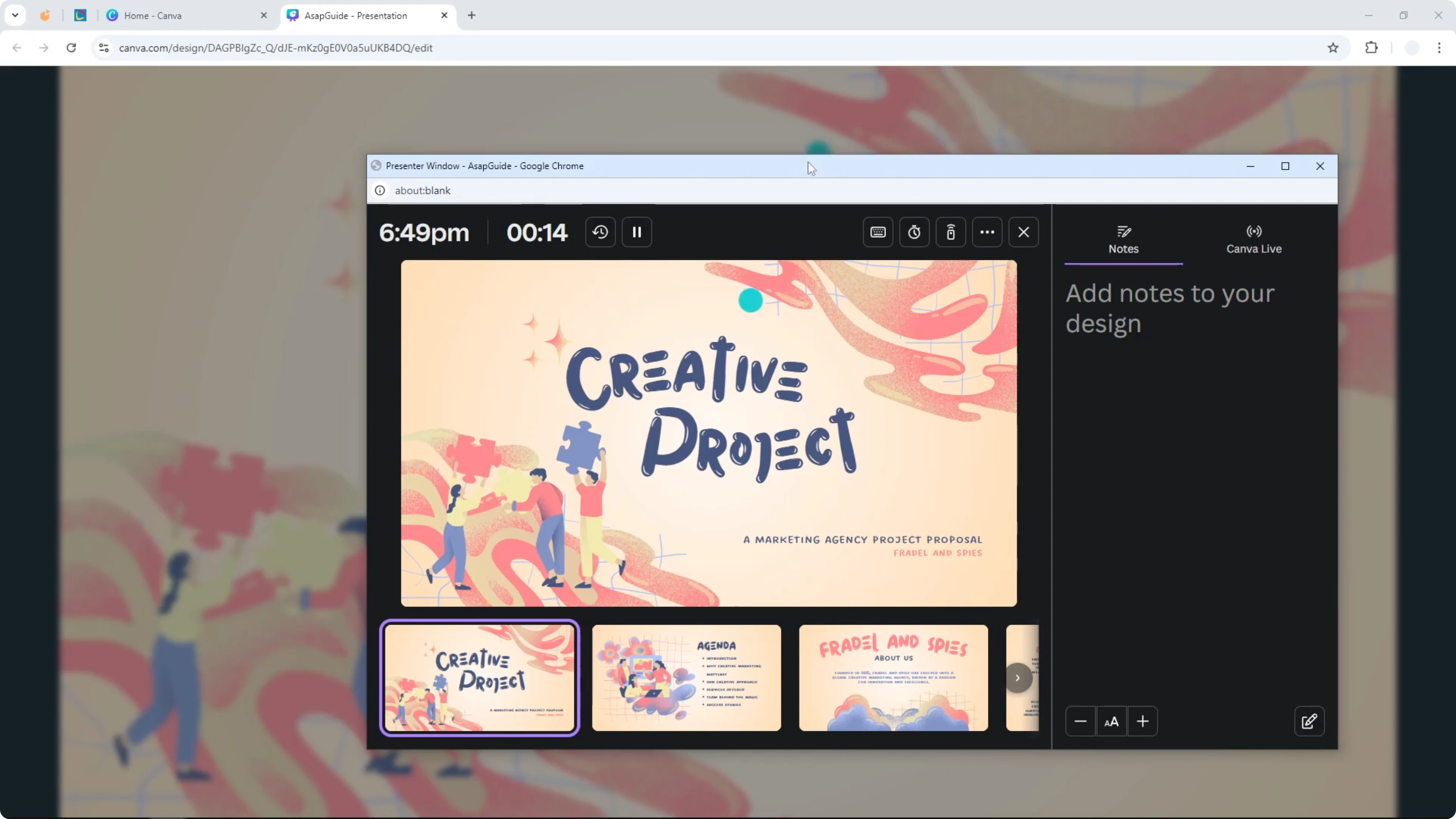The height and width of the screenshot is (819, 1456).
Task: Minimize the Presenter Window
Action: coord(1250,166)
